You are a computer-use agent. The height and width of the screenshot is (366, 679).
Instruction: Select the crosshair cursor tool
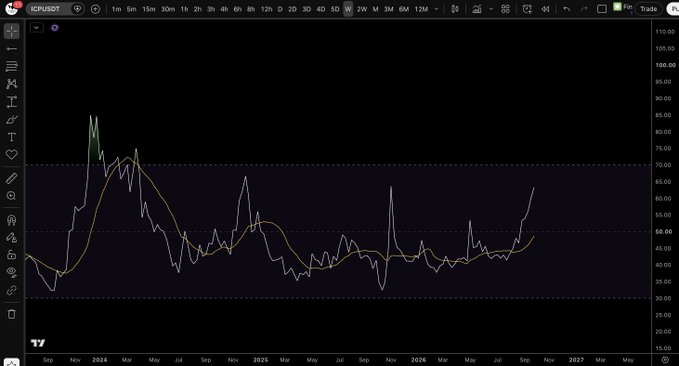pos(12,31)
